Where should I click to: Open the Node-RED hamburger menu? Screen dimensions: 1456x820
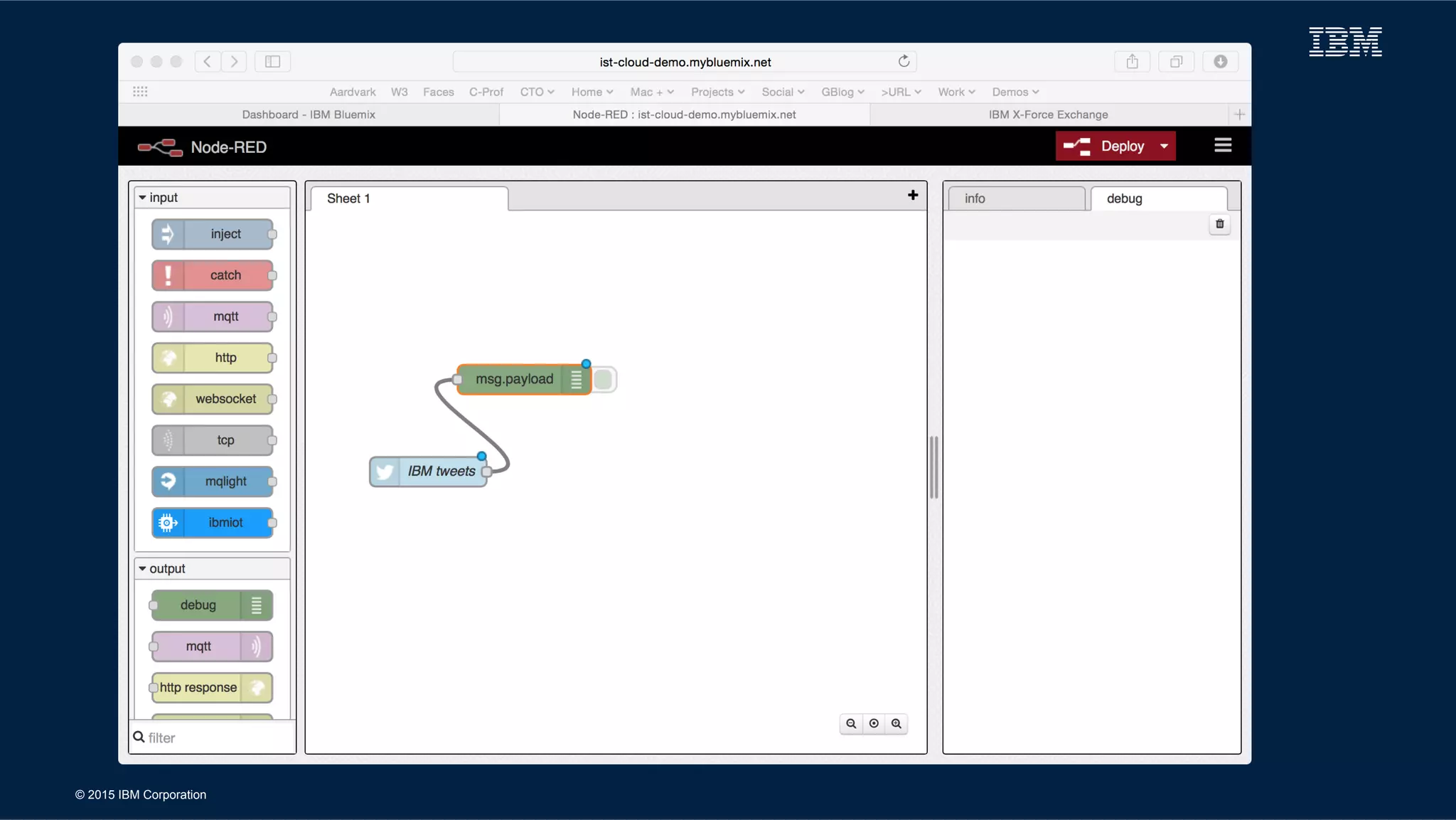point(1223,146)
